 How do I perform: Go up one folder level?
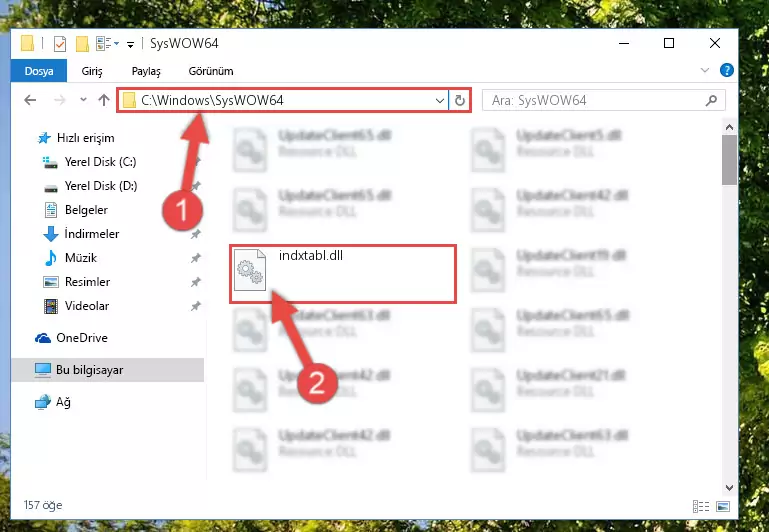(103, 100)
